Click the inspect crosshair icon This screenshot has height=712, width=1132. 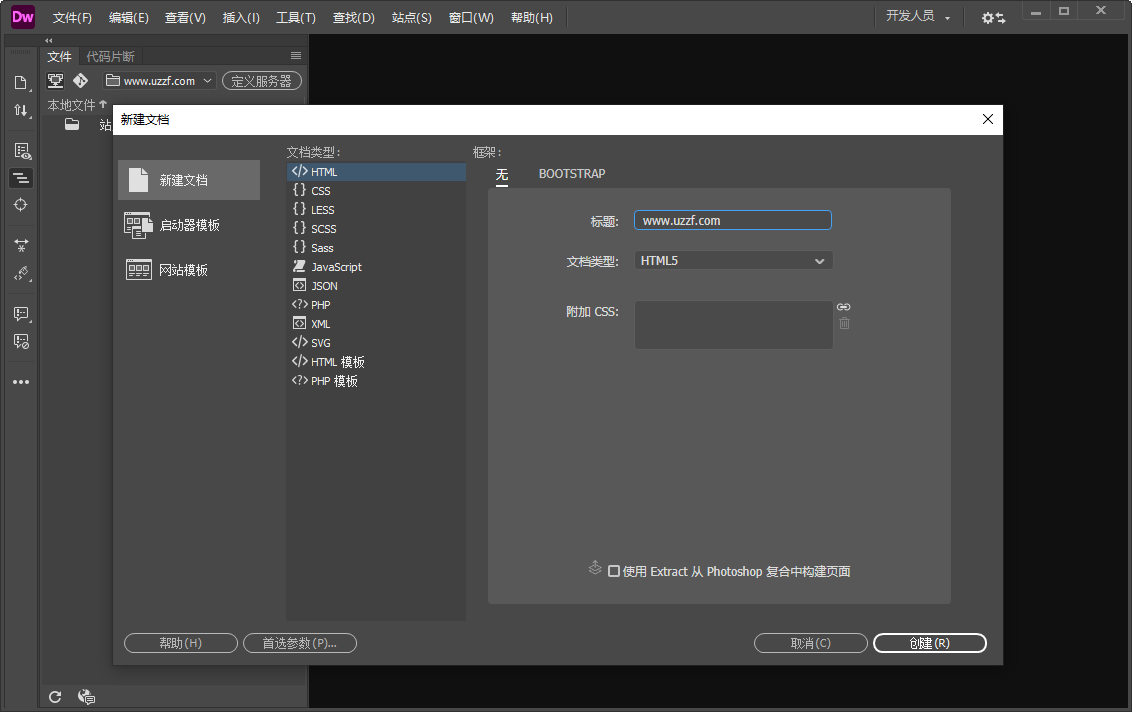click(20, 205)
